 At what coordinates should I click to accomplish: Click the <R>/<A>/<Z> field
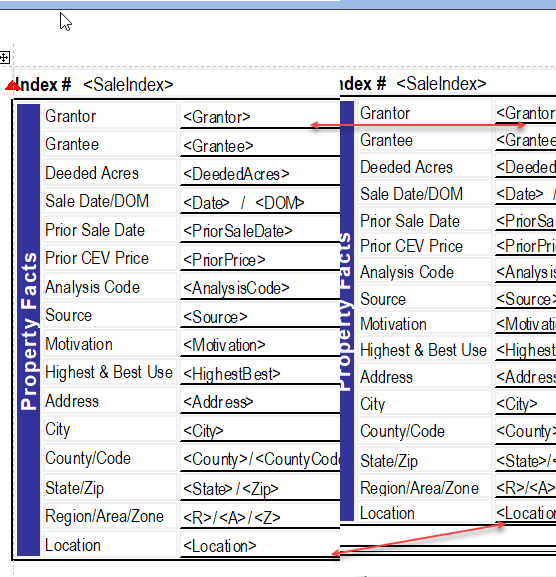click(x=232, y=518)
